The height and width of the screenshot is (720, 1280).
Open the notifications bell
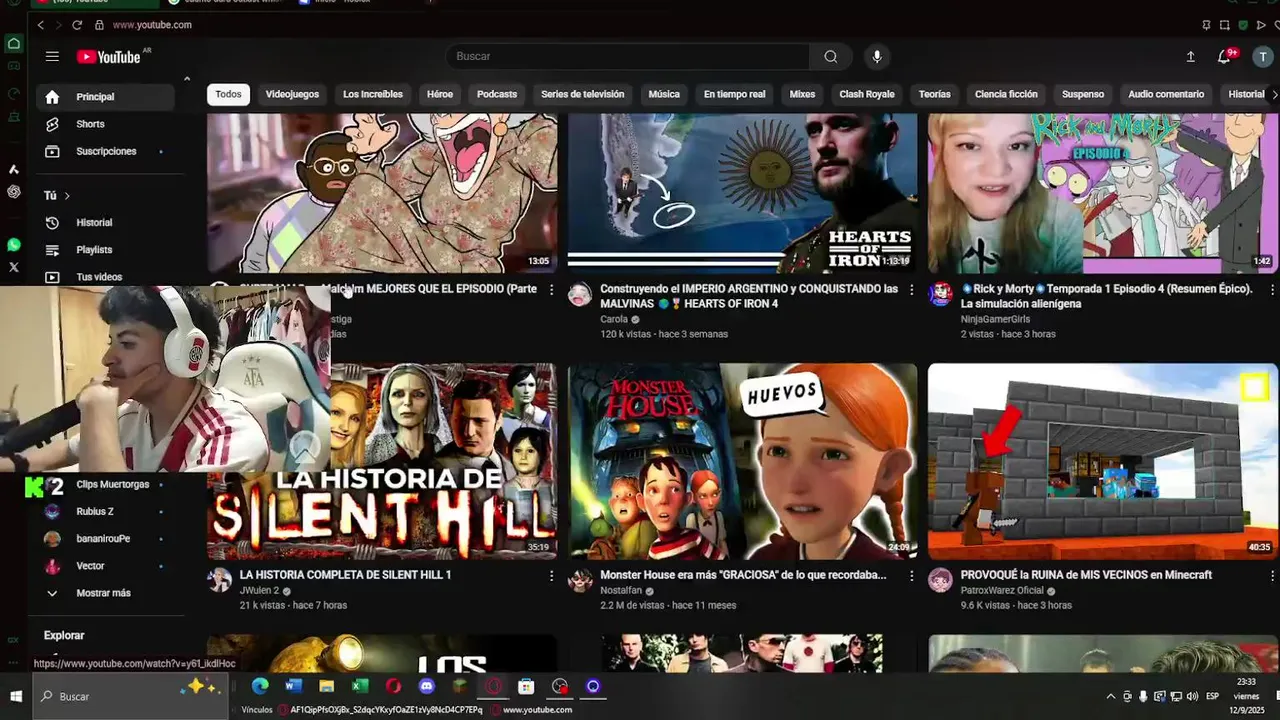click(x=1224, y=57)
